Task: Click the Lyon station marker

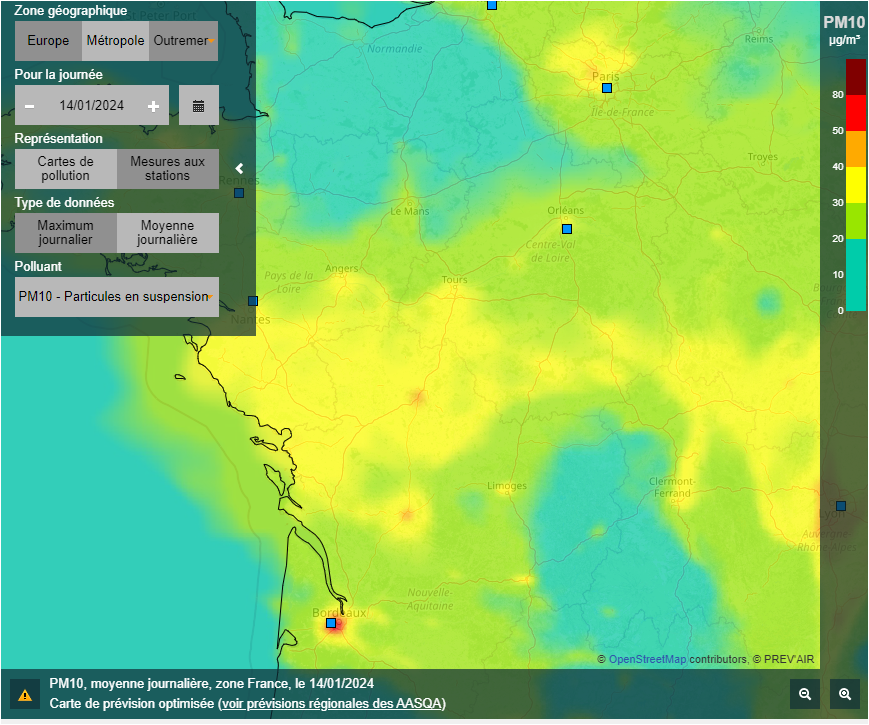Action: point(841,506)
